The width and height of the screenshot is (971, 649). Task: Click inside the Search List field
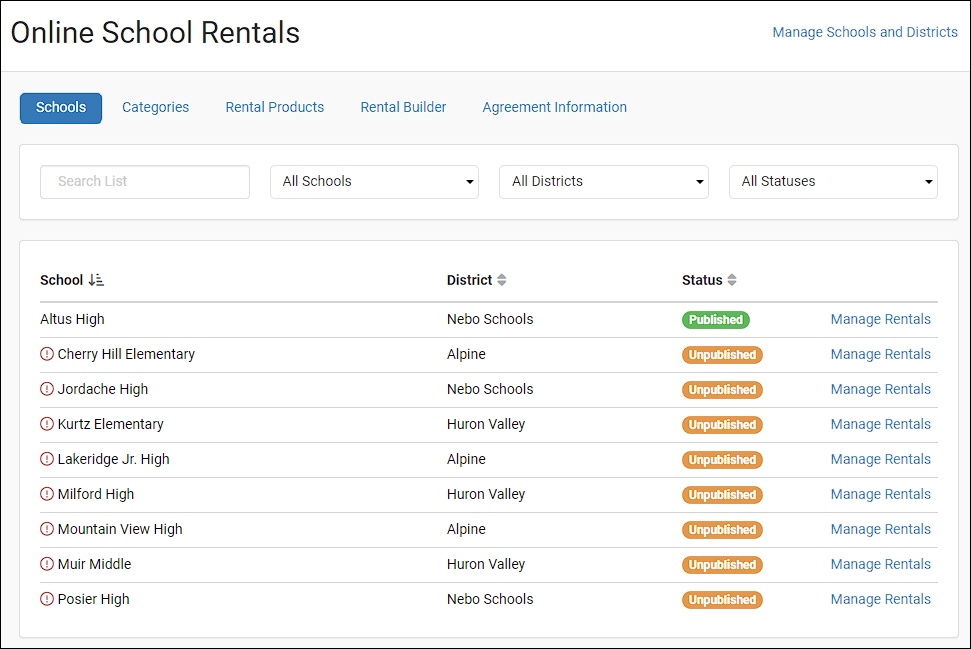[144, 181]
